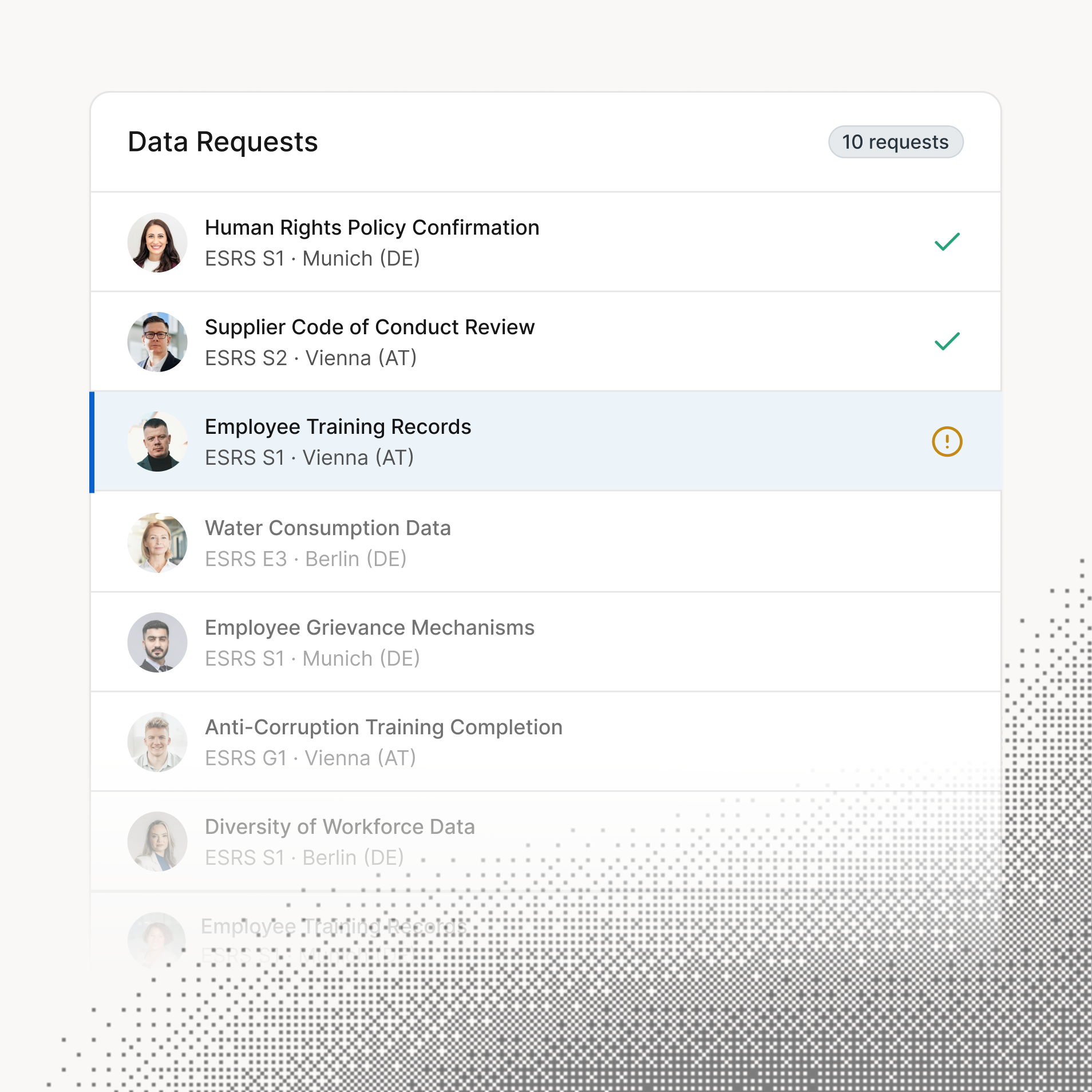Click the green checkmark on Supplier Code of Conduct Review

coord(947,342)
